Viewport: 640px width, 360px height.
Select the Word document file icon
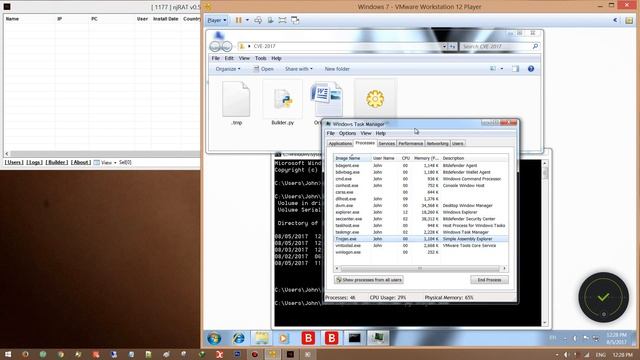click(x=327, y=98)
